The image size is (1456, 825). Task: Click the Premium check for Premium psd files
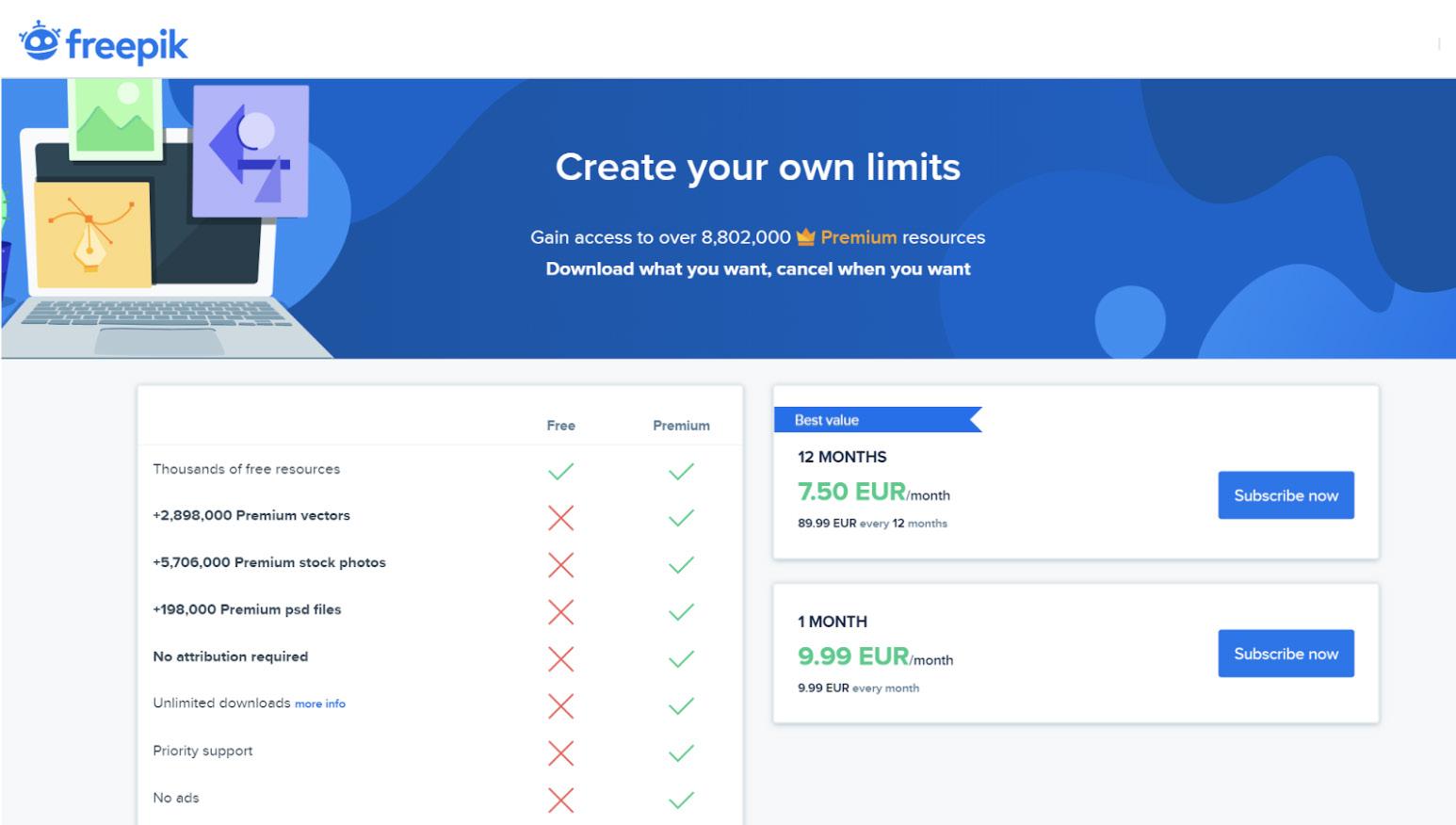[681, 612]
